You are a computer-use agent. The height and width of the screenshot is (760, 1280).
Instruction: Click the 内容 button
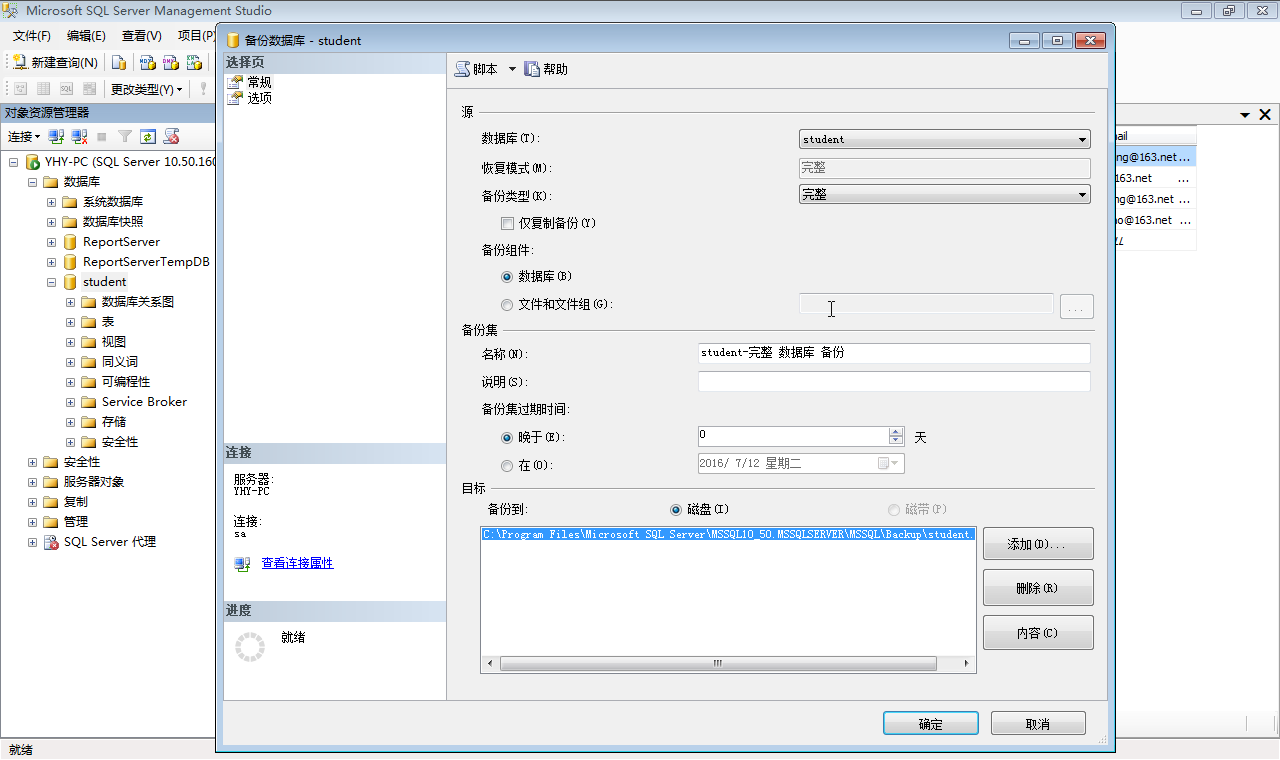pos(1038,633)
